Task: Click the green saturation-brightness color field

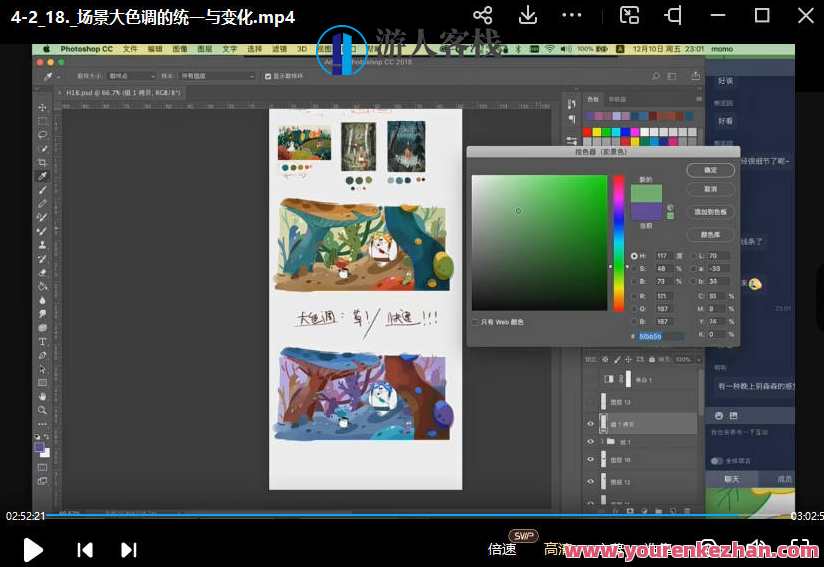Action: click(x=539, y=242)
